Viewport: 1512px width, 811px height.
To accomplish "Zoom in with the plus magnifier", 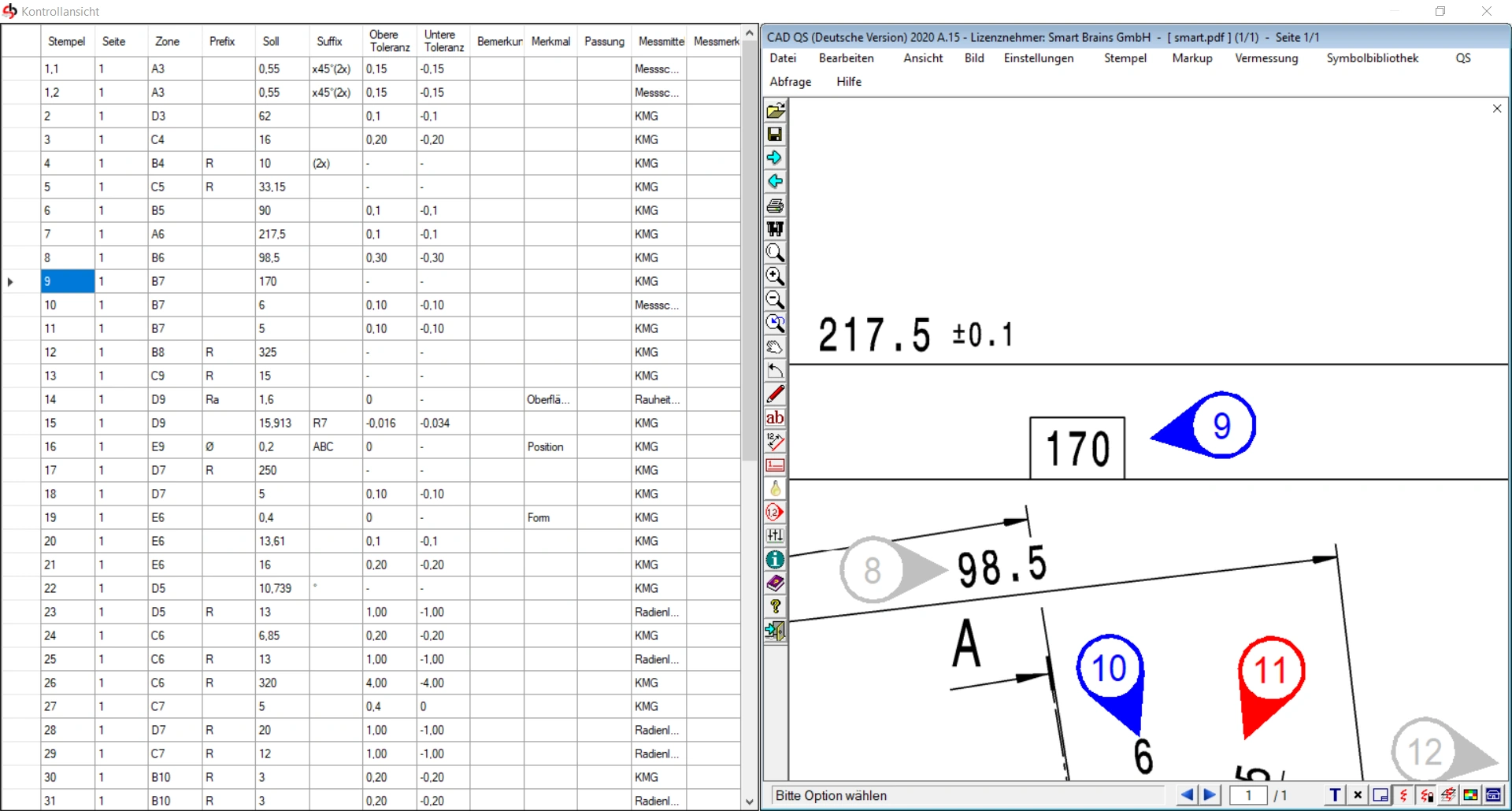I will (x=775, y=276).
